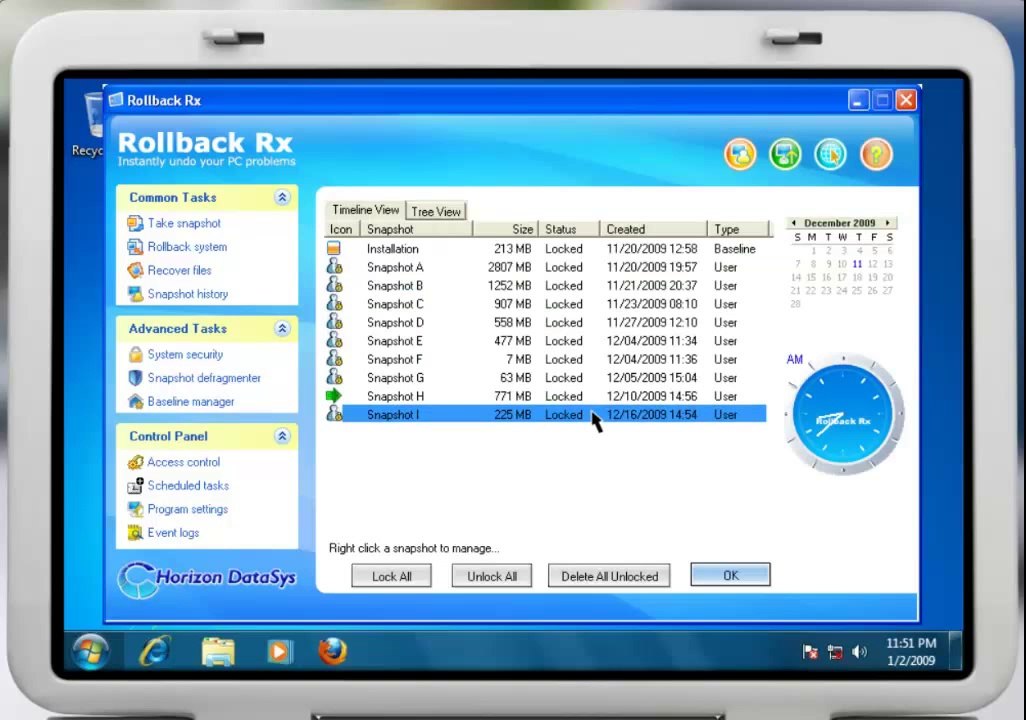Image resolution: width=1026 pixels, height=720 pixels.
Task: Click the Event logs icon
Action: coord(135,533)
